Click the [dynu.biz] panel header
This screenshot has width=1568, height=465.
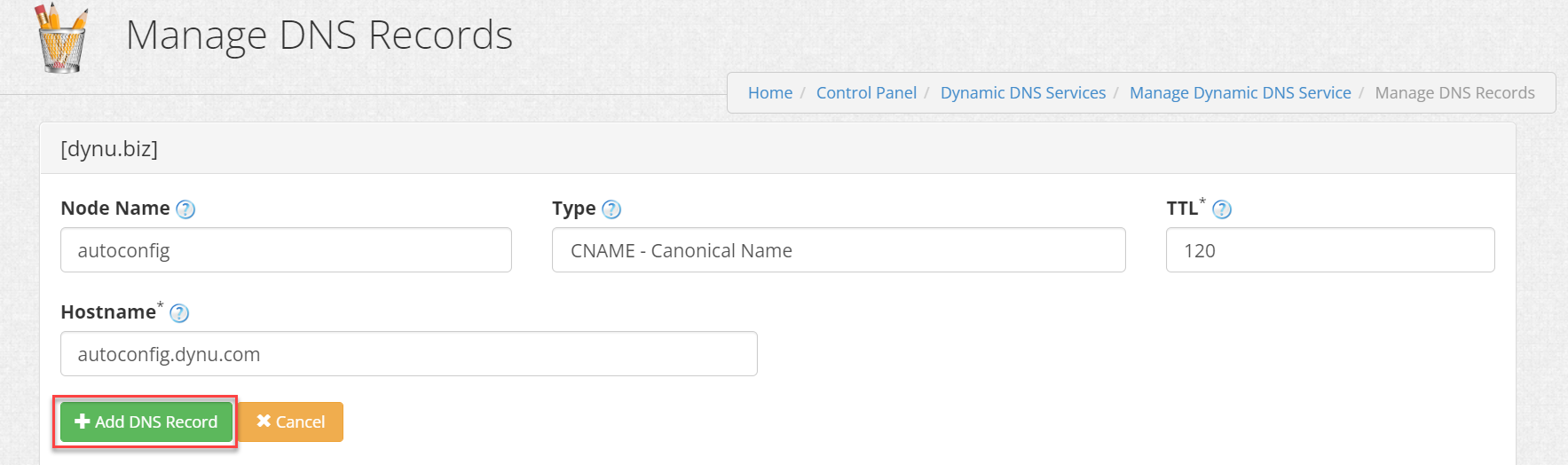coord(777,148)
